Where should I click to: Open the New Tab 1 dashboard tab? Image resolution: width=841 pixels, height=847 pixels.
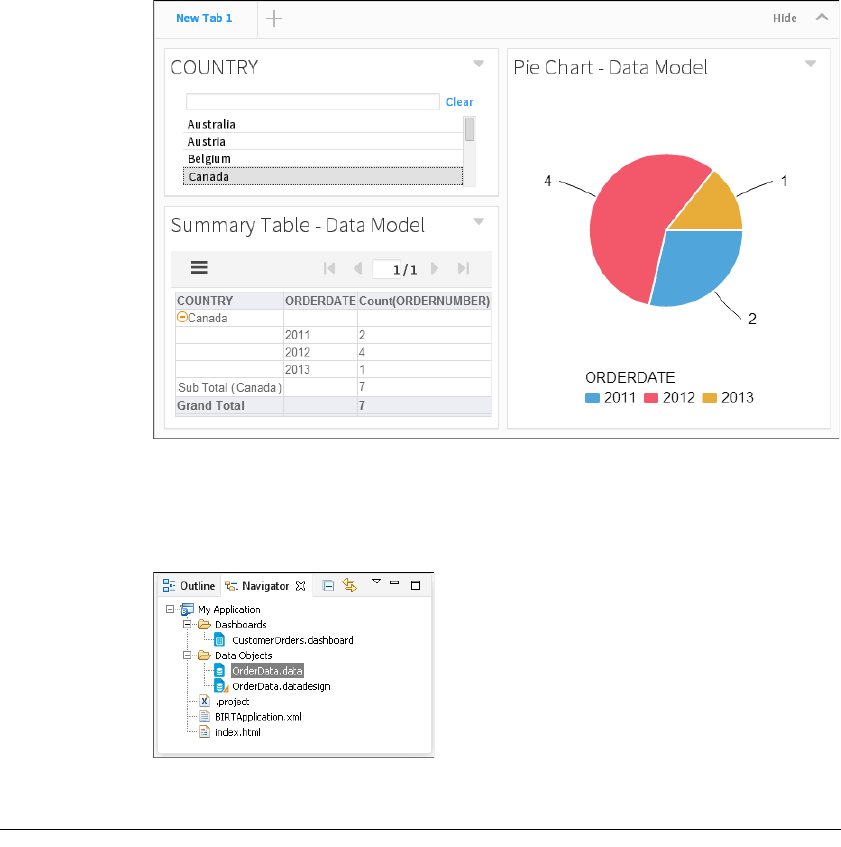[204, 18]
